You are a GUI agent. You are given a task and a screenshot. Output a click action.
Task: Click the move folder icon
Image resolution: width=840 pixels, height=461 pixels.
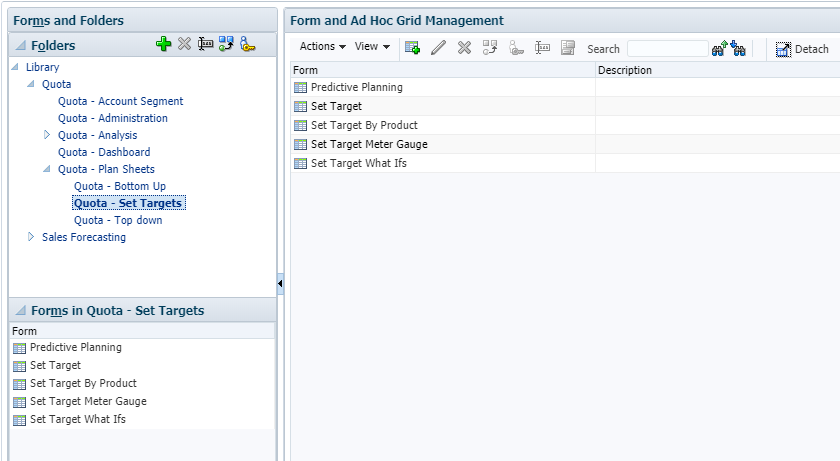tap(226, 44)
